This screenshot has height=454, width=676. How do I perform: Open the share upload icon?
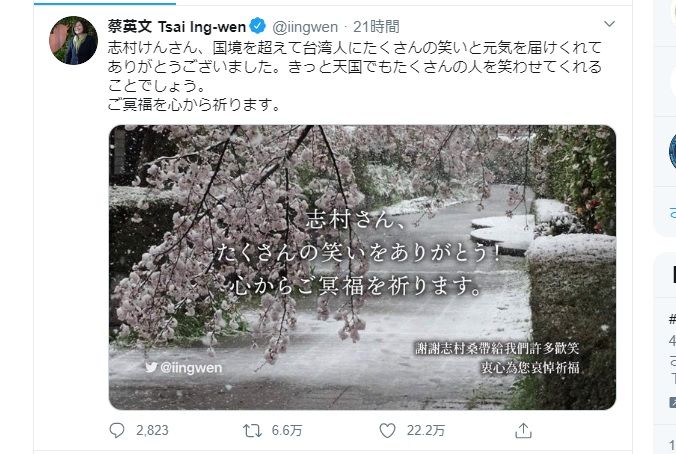(523, 430)
